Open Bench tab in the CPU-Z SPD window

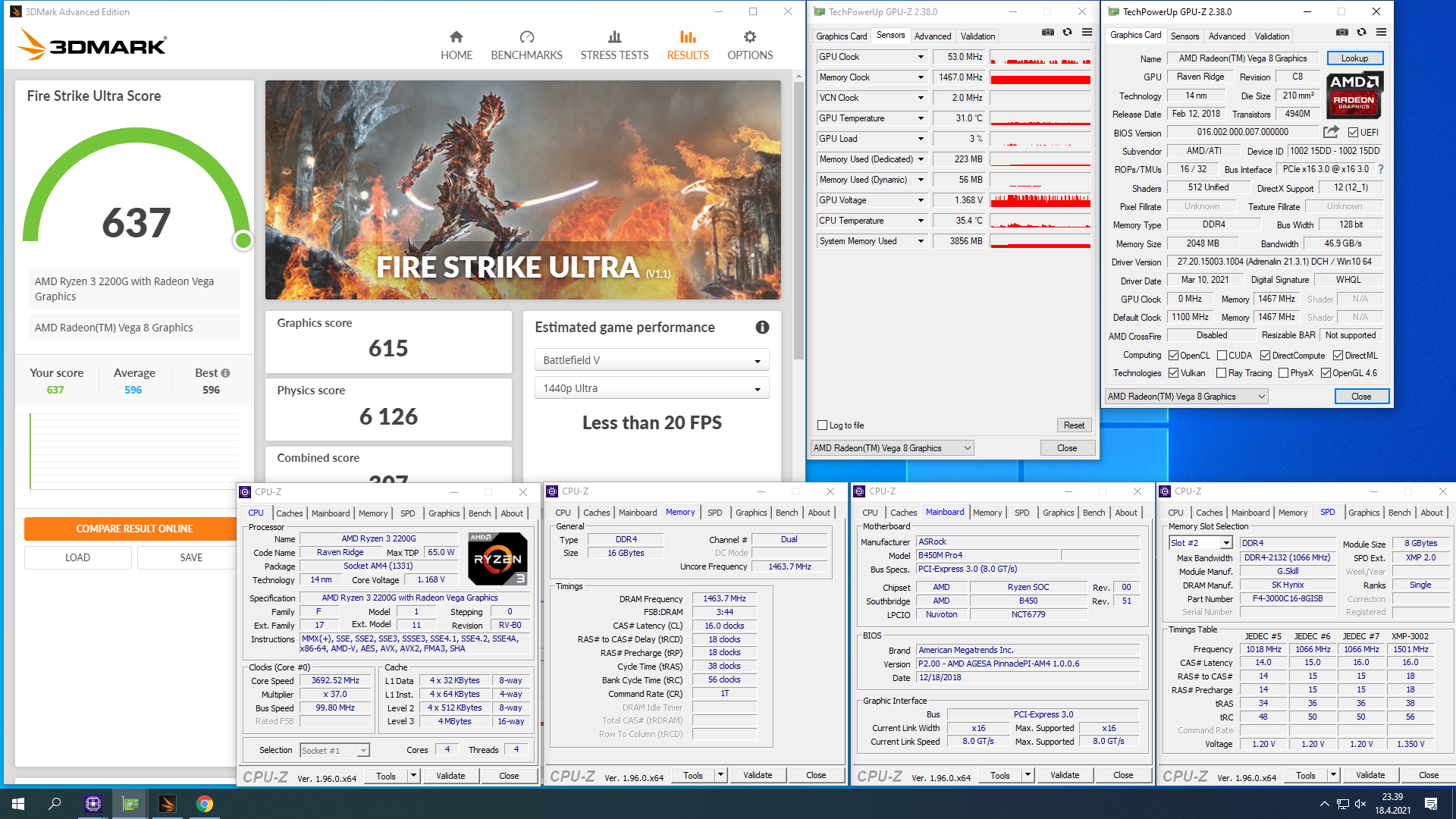[x=1399, y=513]
